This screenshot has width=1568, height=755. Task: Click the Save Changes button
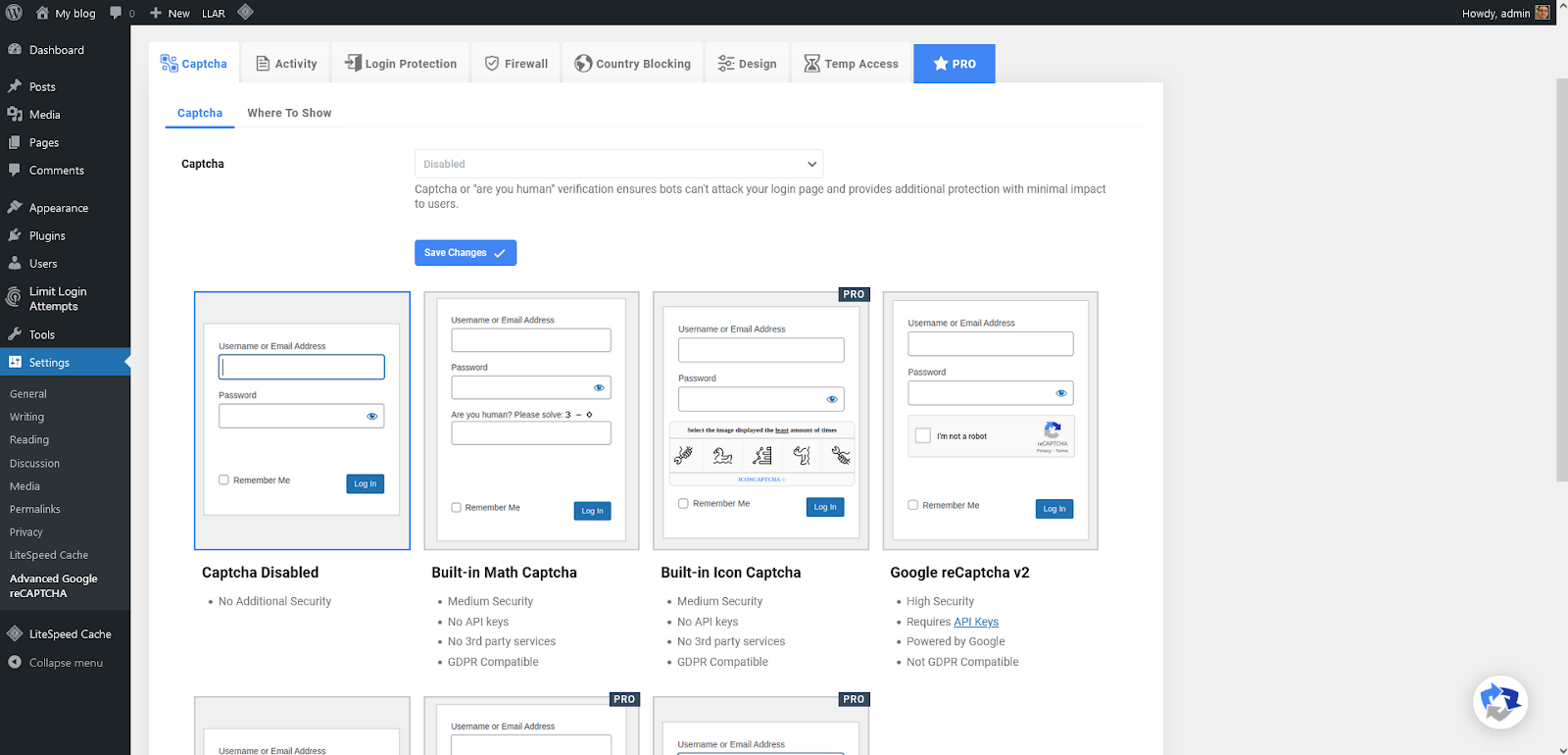pos(465,253)
